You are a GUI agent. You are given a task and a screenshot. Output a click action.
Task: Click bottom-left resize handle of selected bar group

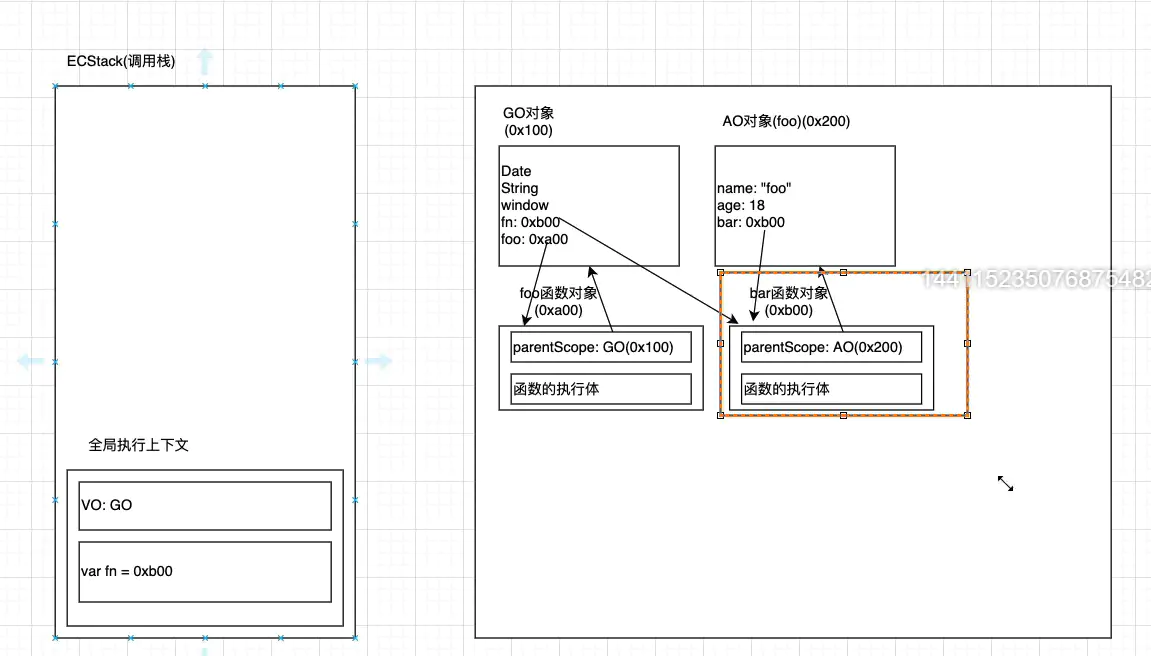(x=720, y=414)
